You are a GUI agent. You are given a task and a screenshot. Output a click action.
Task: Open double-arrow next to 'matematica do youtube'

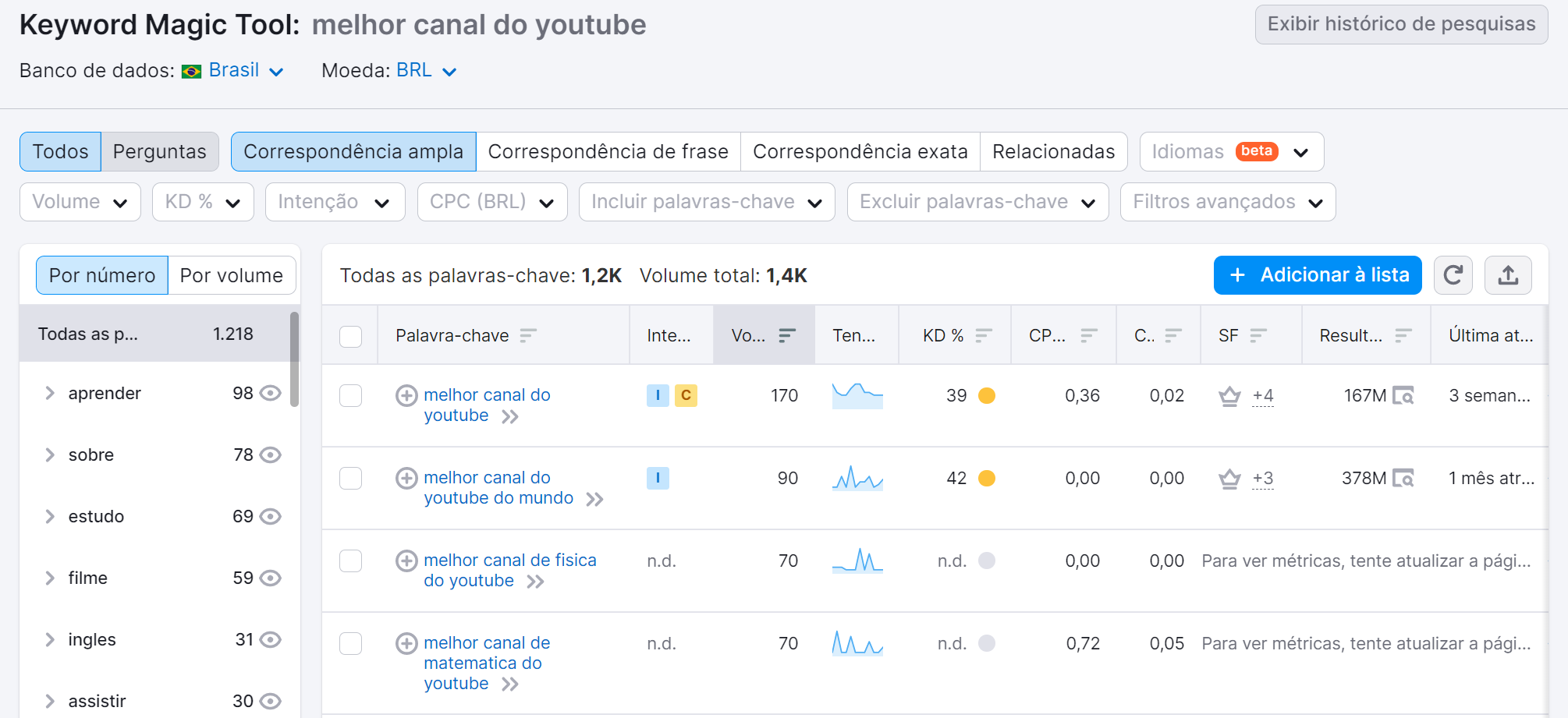click(510, 684)
